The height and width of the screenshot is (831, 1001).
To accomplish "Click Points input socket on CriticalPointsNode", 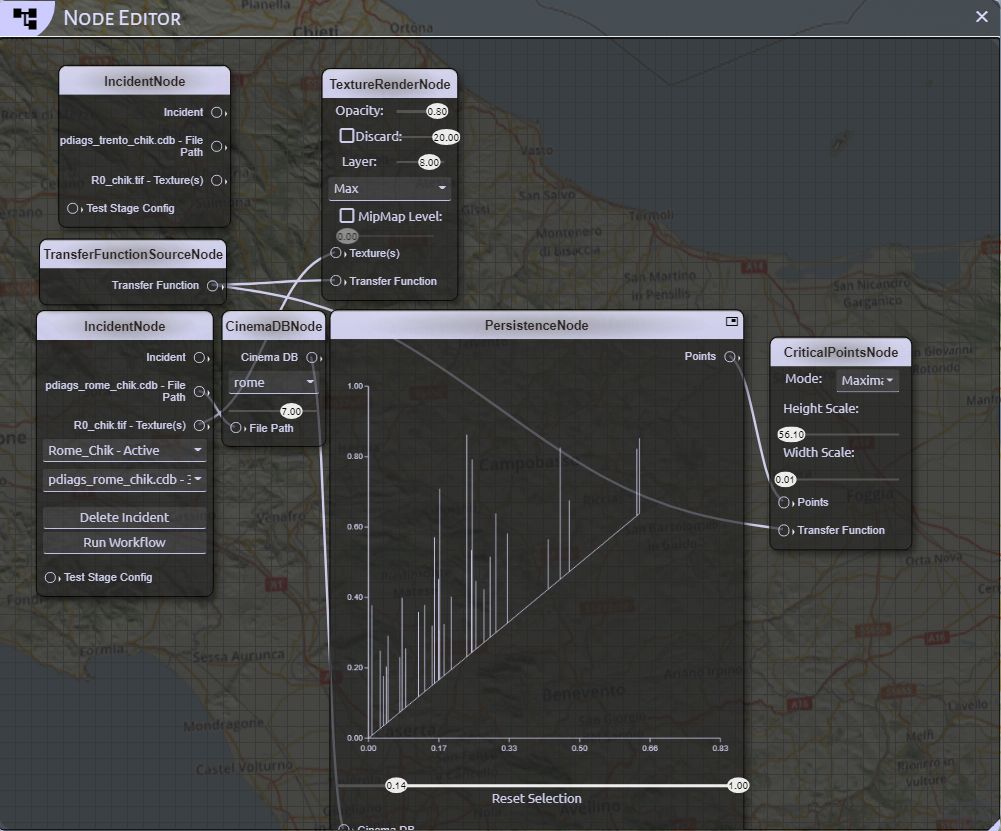I will 784,503.
